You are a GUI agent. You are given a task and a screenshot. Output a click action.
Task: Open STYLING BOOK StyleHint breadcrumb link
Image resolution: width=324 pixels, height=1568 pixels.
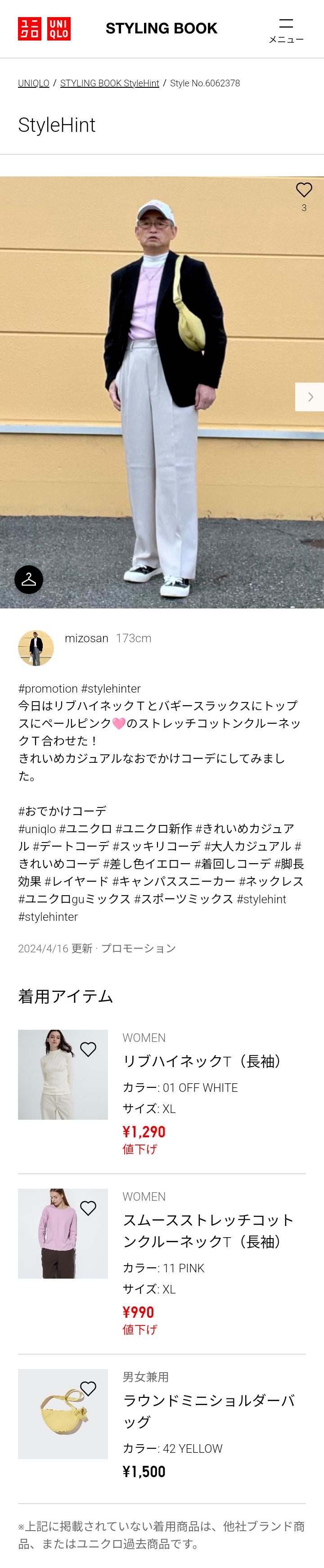[x=110, y=83]
